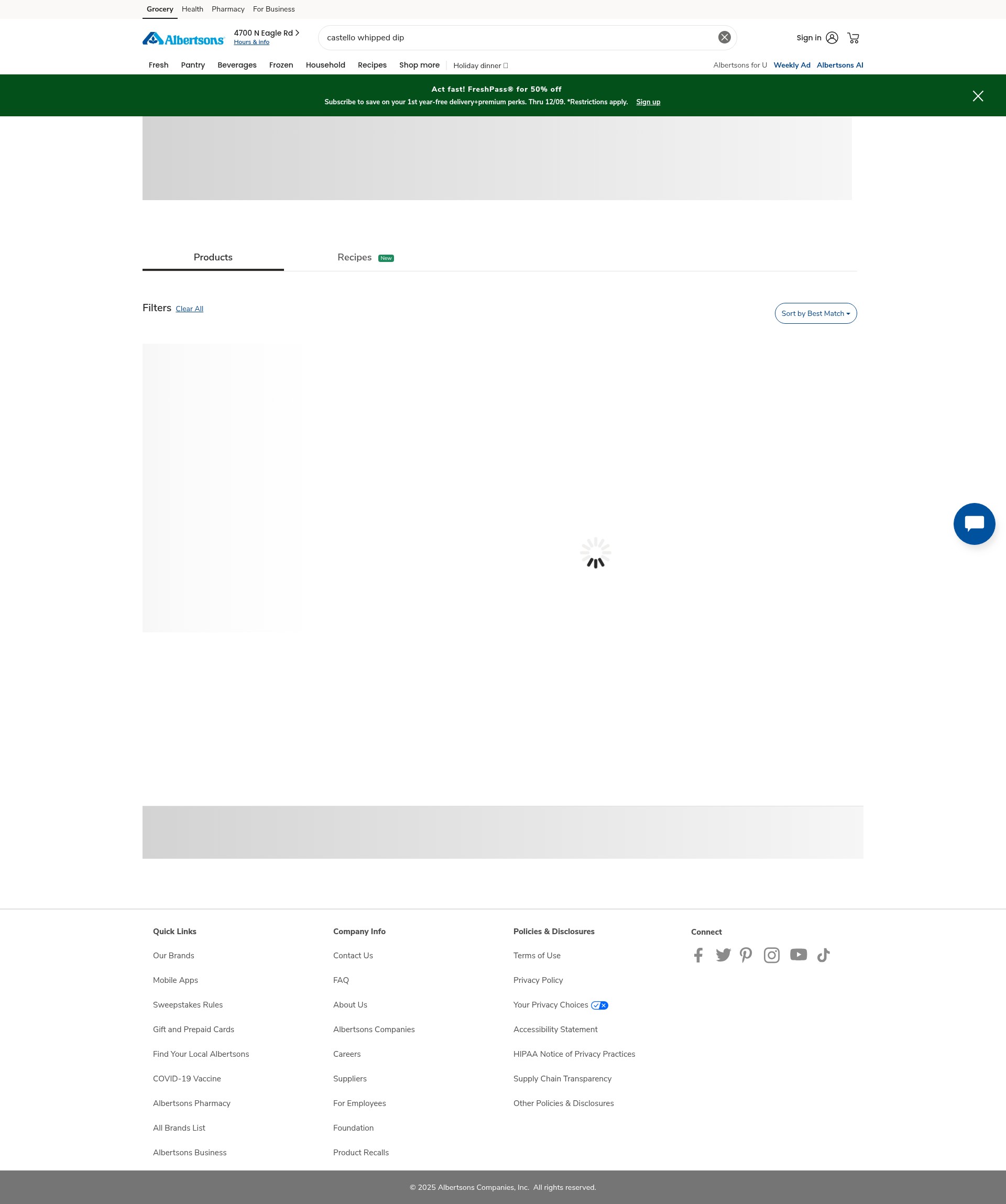Visit Albertsons Twitter page
This screenshot has width=1006, height=1204.
pos(723,955)
